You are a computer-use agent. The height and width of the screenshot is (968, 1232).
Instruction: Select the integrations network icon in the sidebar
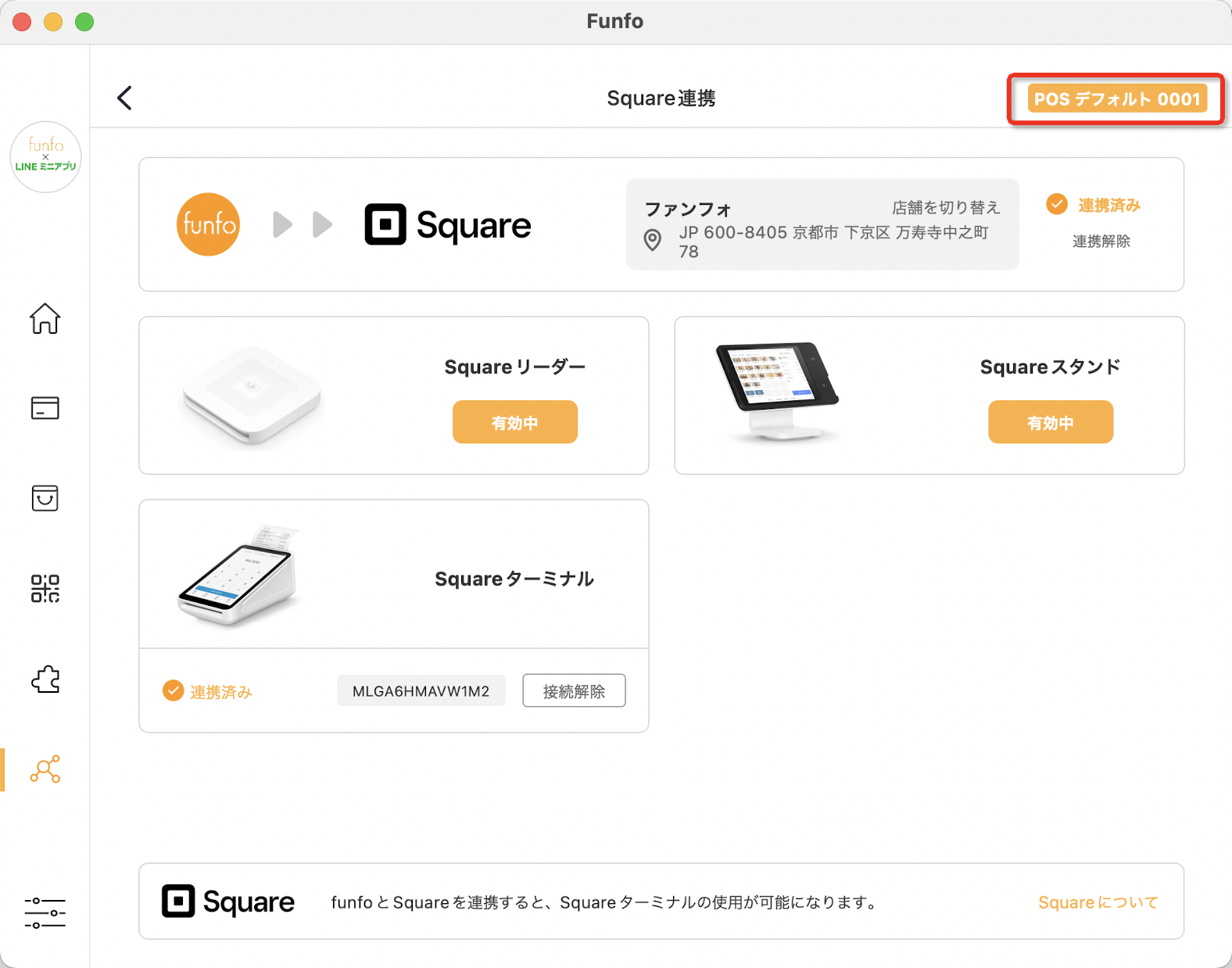tap(45, 769)
